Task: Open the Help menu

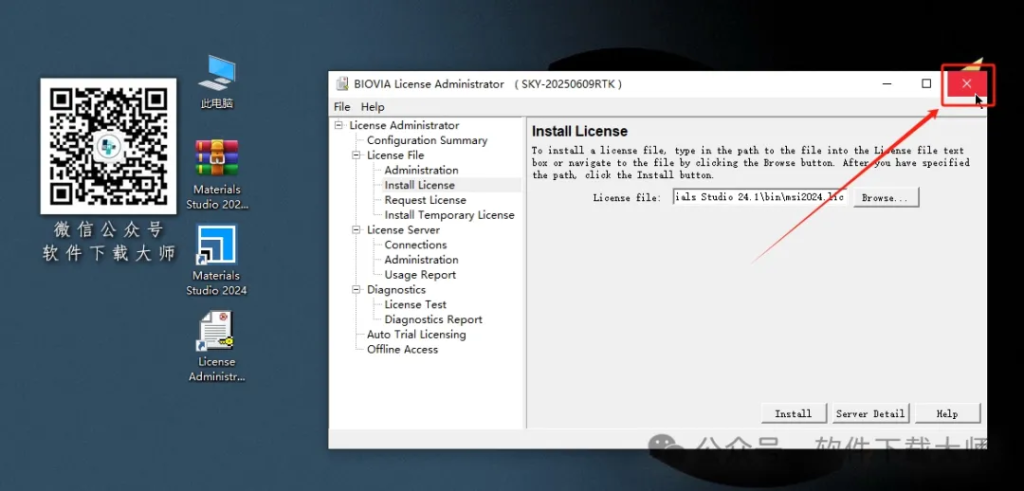Action: (372, 107)
